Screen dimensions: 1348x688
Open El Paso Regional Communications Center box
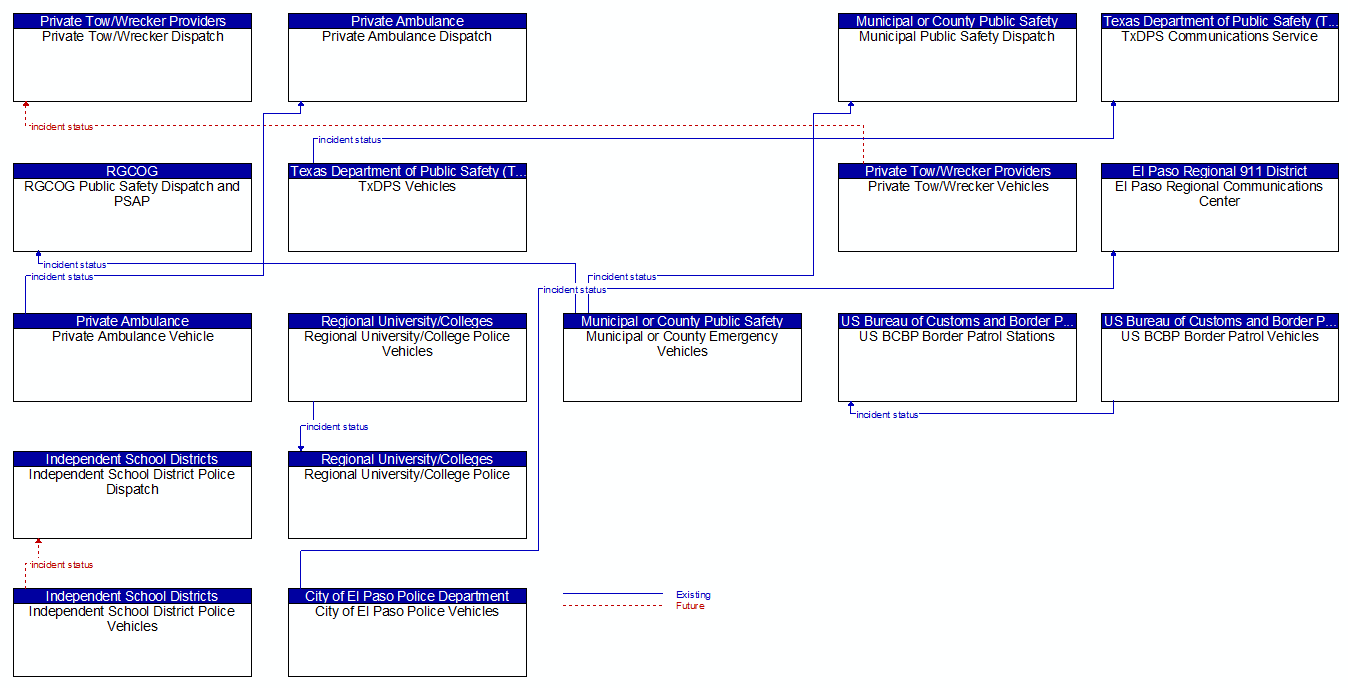coord(1220,208)
